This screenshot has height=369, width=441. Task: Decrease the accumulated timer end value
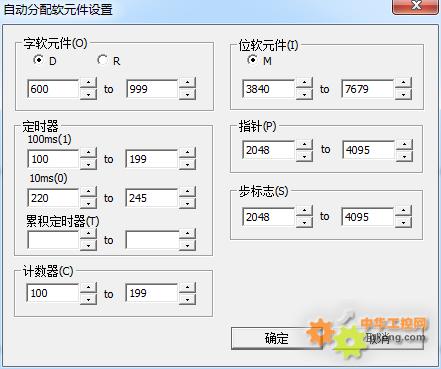187,245
